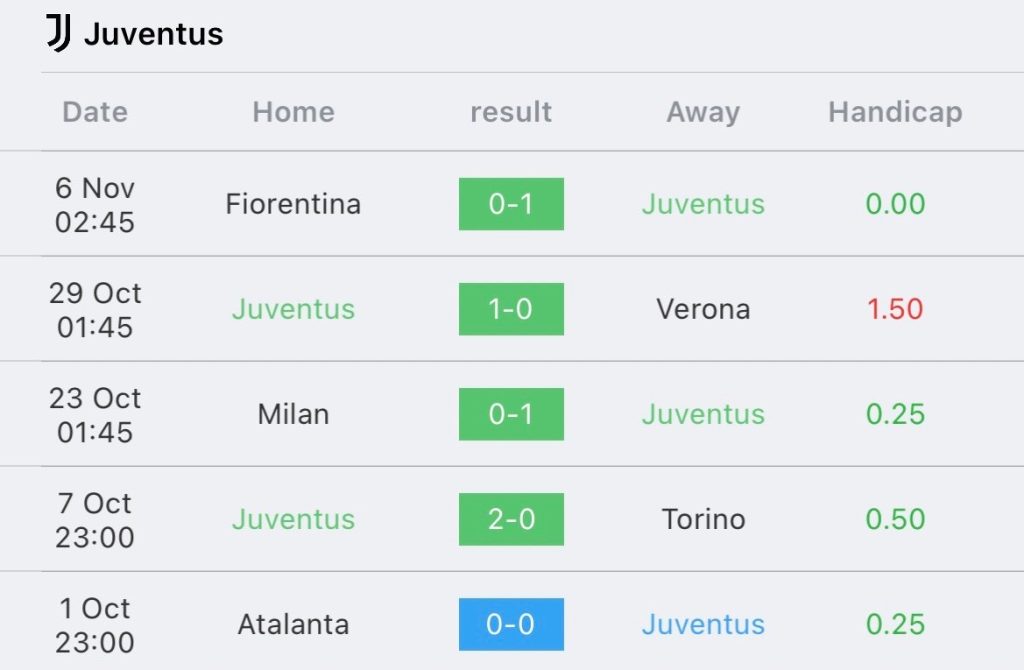The width and height of the screenshot is (1024, 670).
Task: Click the 0-1 result badge for Fiorentina match
Action: pyautogui.click(x=511, y=204)
